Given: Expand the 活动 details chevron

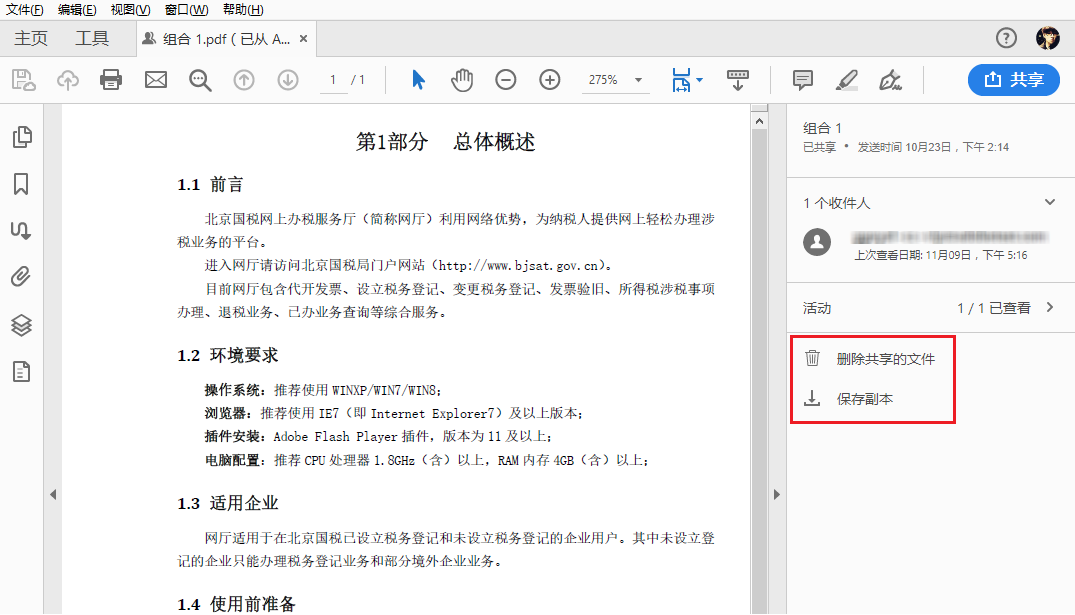Looking at the screenshot, I should (1050, 307).
